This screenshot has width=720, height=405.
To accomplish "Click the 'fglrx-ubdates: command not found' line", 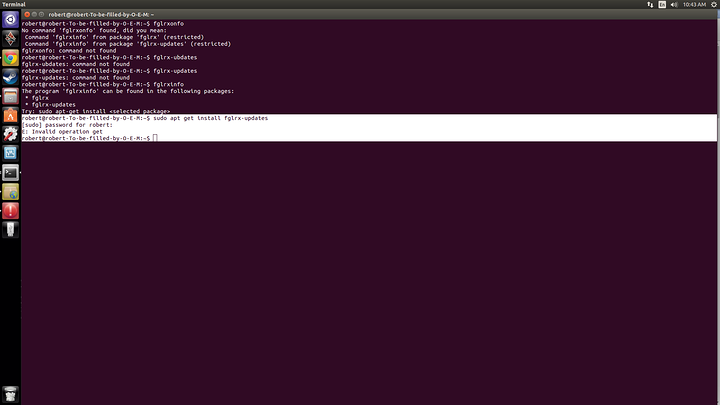I will tap(76, 64).
